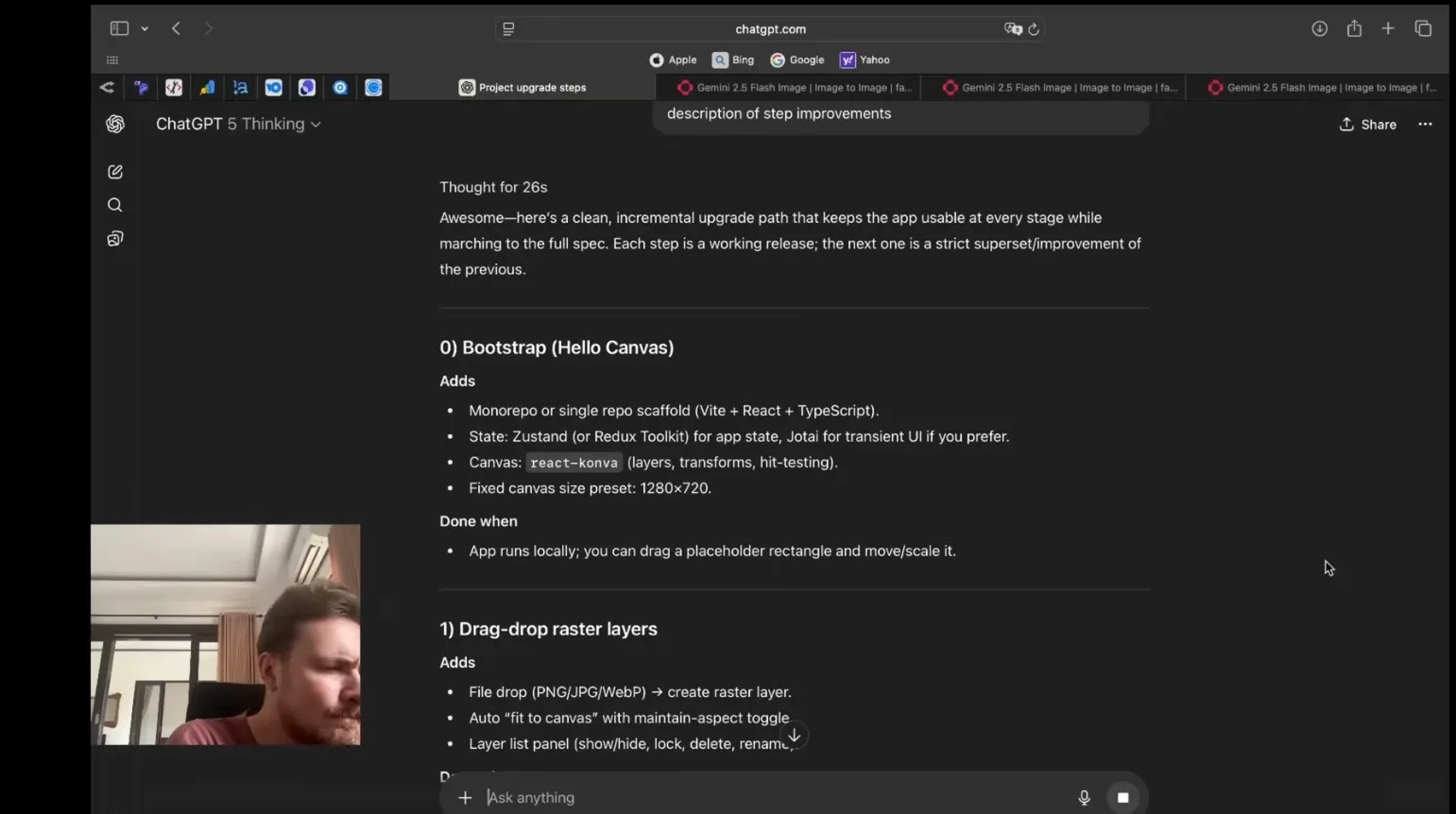Open Safari downloads icon
This screenshot has width=1456, height=814.
pyautogui.click(x=1319, y=28)
